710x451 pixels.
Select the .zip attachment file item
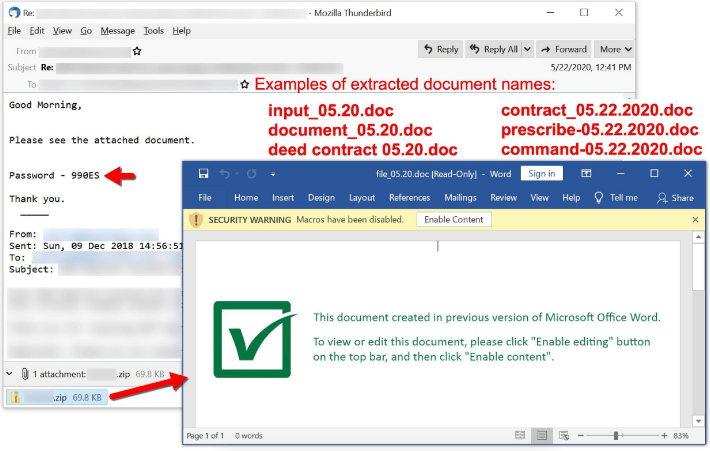pos(56,397)
